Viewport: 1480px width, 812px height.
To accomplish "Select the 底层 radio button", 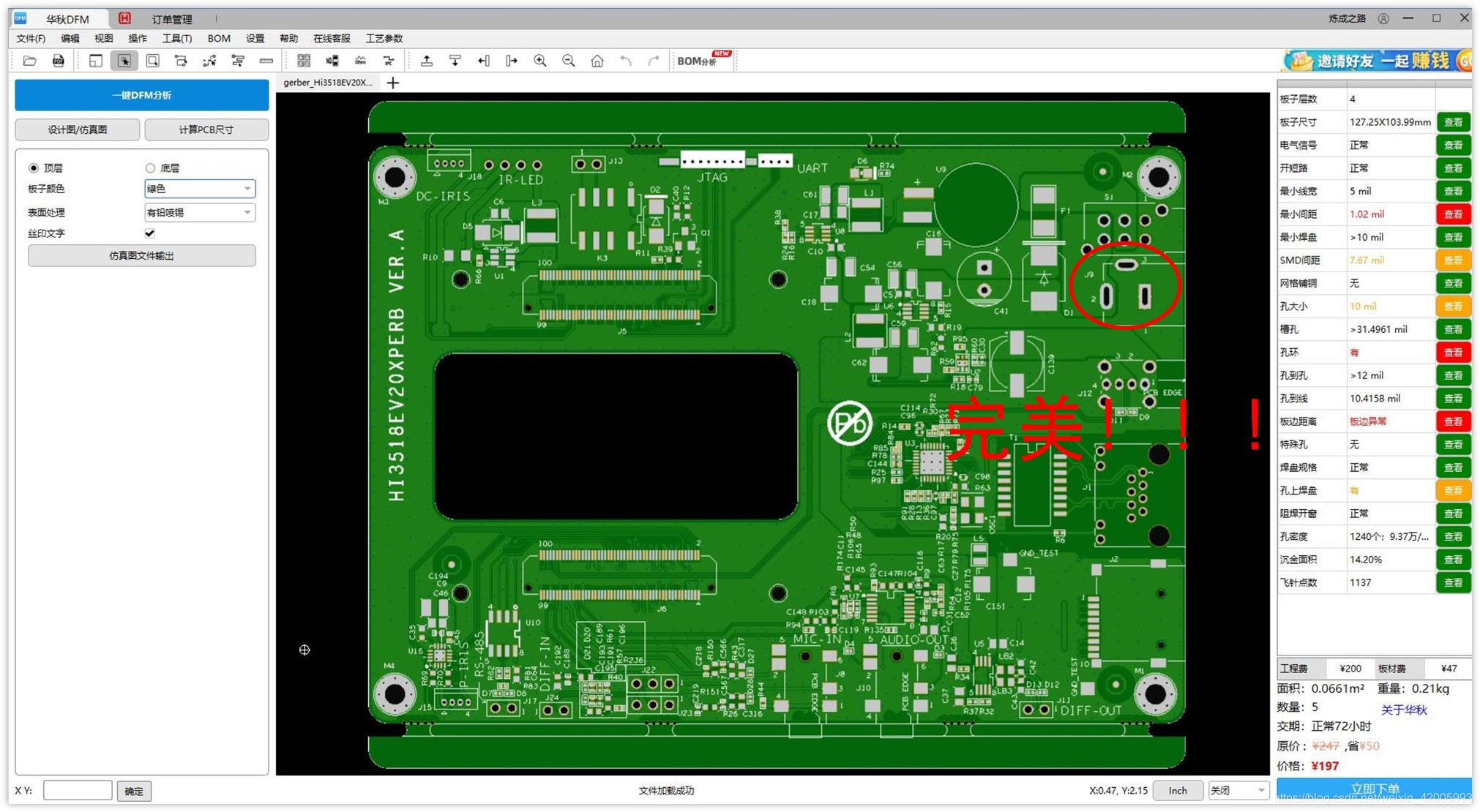I will pyautogui.click(x=150, y=168).
